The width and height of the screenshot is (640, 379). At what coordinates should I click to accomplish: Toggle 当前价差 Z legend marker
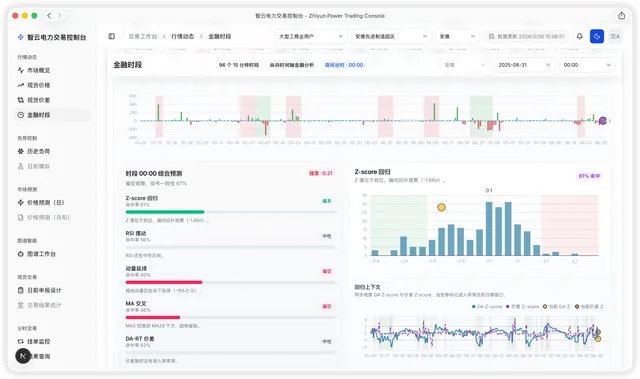click(589, 306)
